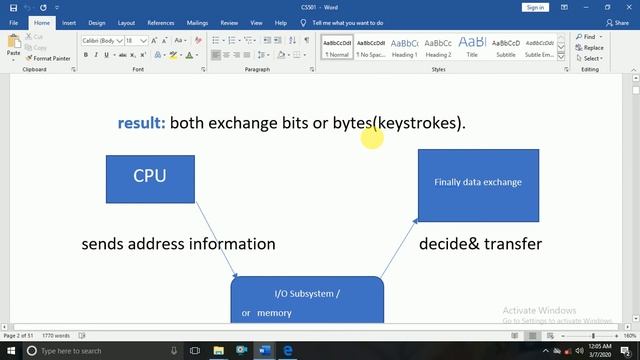This screenshot has width=640, height=360.
Task: Adjust the zoom slider handle
Action: point(593,336)
